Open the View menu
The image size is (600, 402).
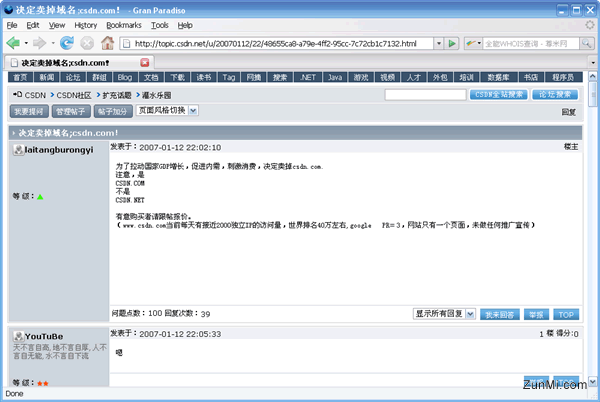(x=57, y=25)
